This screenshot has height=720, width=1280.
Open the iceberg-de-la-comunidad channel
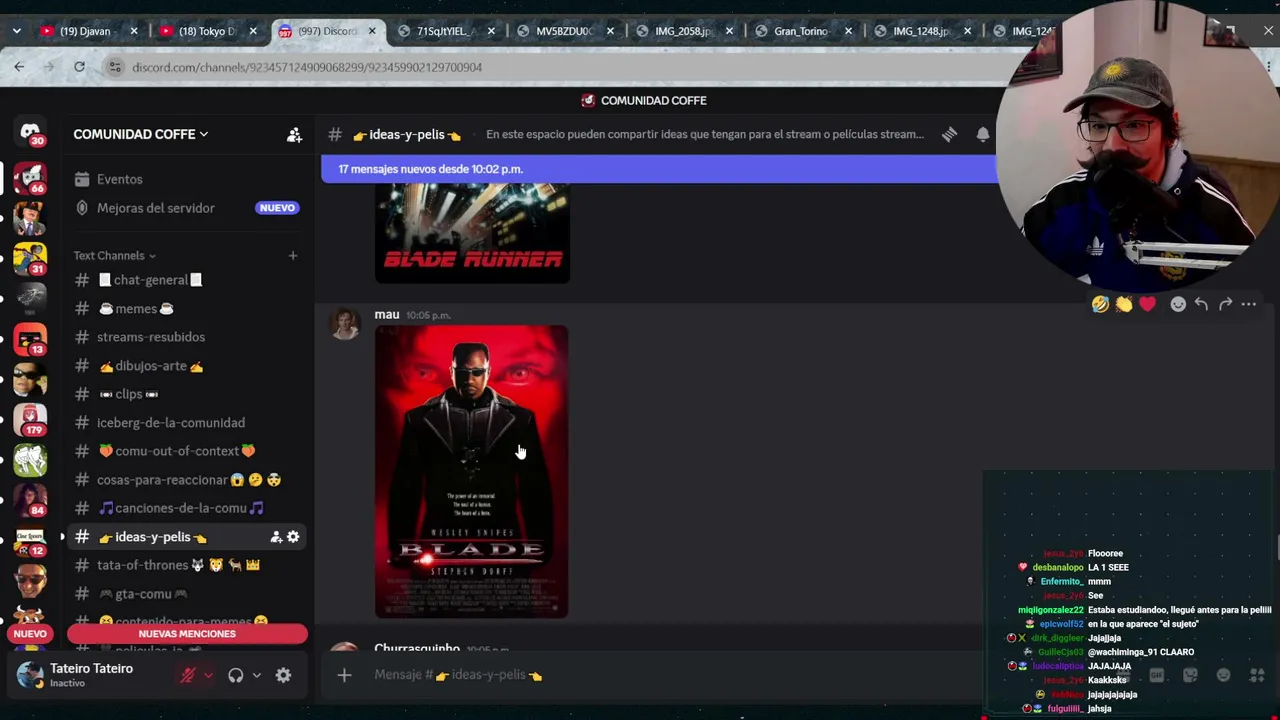point(187,423)
